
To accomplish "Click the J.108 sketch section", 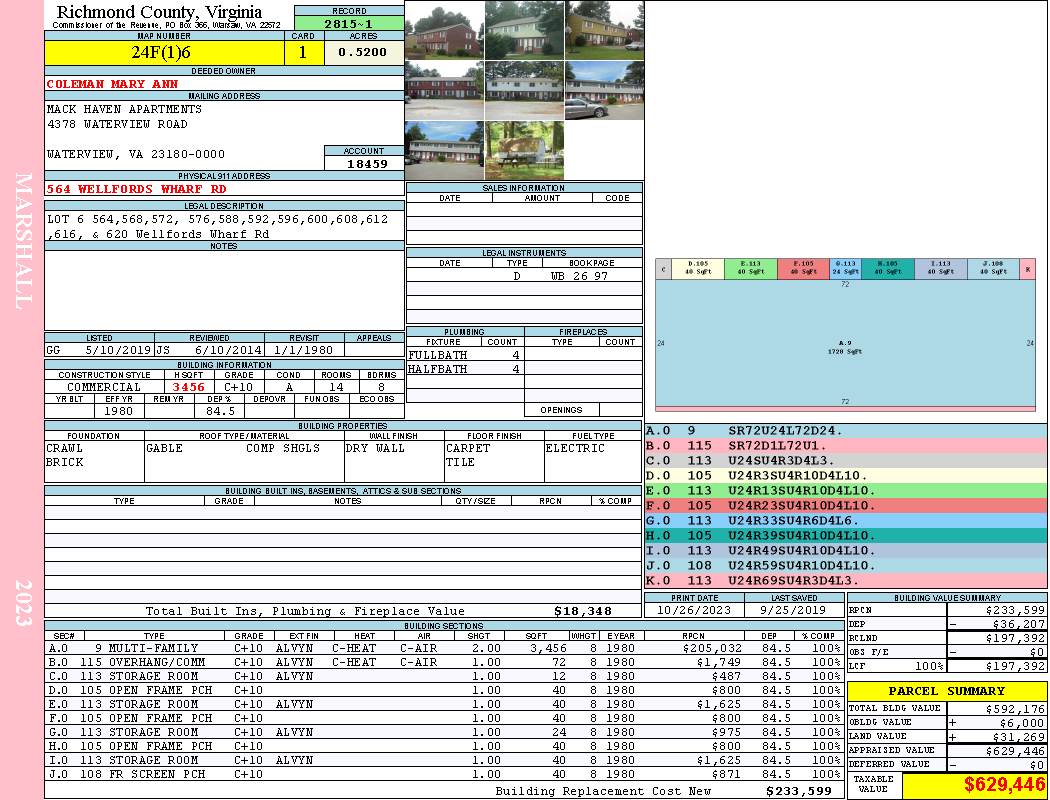I will (994, 268).
